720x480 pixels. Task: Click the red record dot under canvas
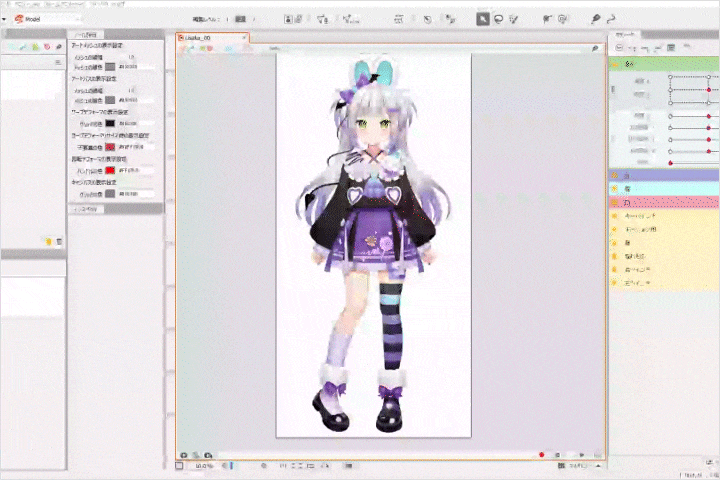(541, 455)
